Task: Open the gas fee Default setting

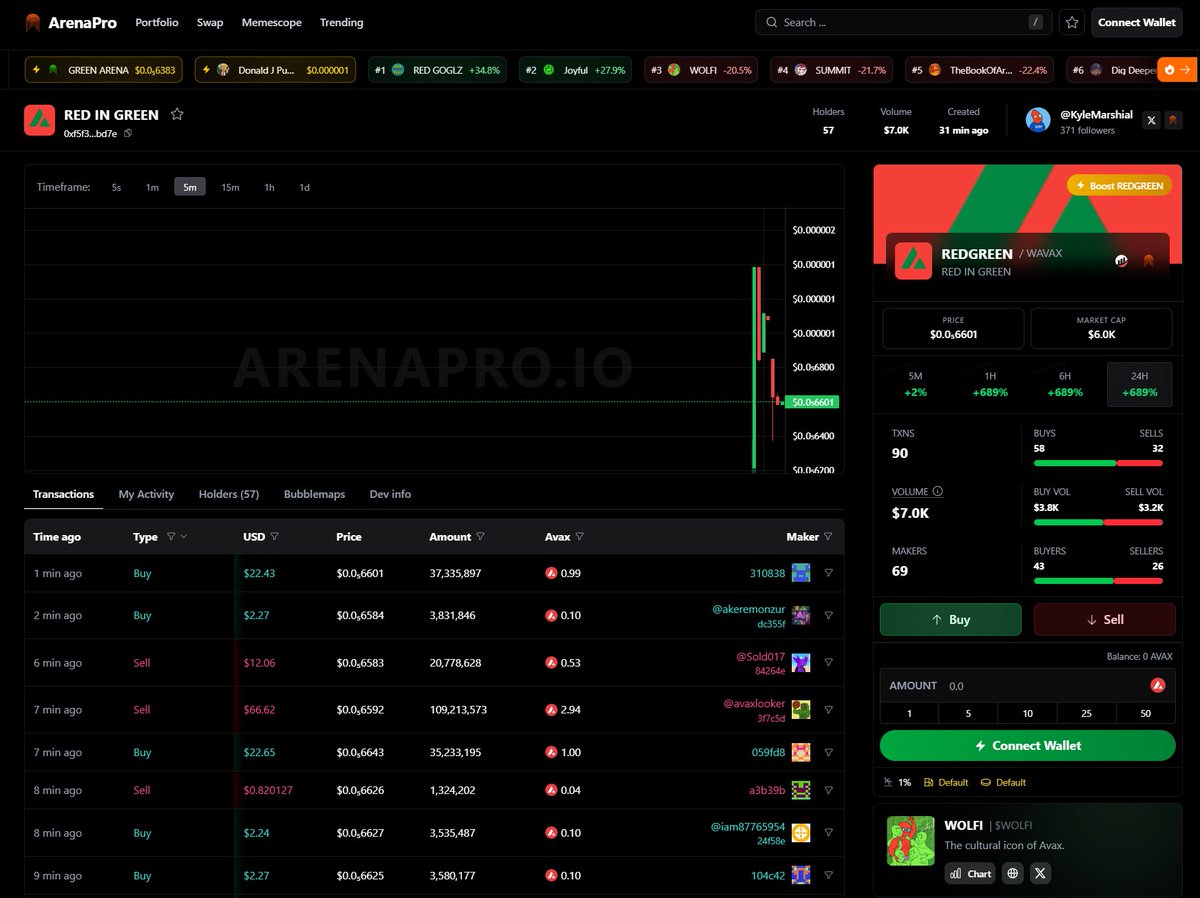Action: pos(946,782)
